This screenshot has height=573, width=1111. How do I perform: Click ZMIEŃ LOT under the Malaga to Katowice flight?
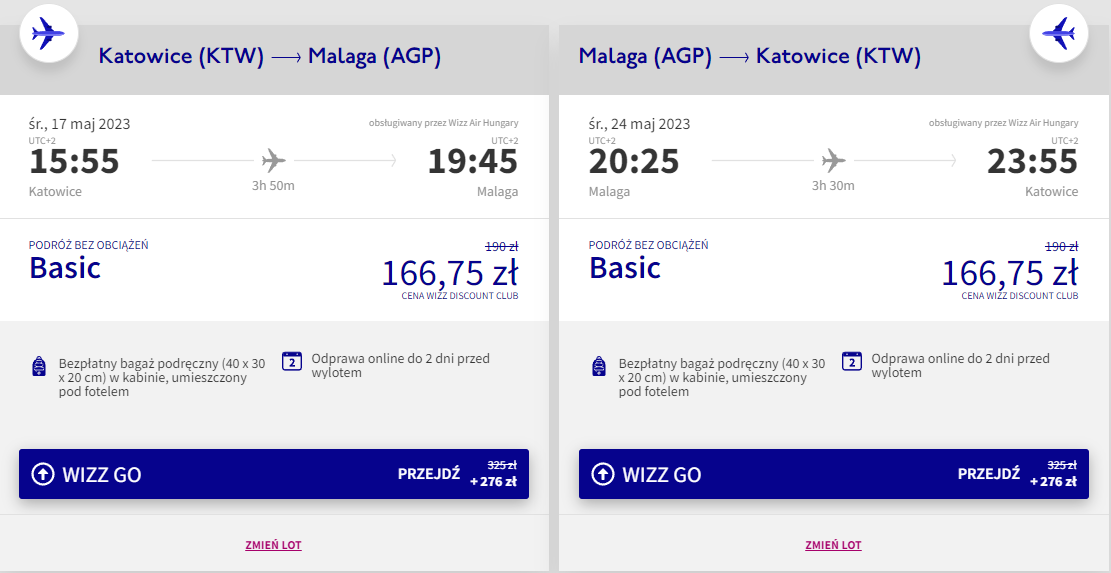coord(833,545)
